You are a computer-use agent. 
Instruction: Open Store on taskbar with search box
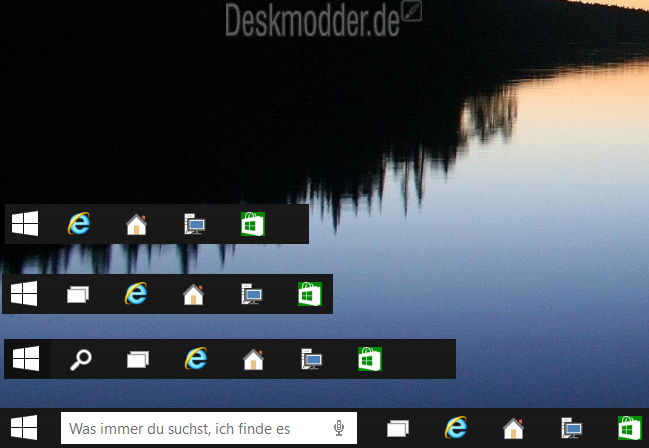coord(630,428)
